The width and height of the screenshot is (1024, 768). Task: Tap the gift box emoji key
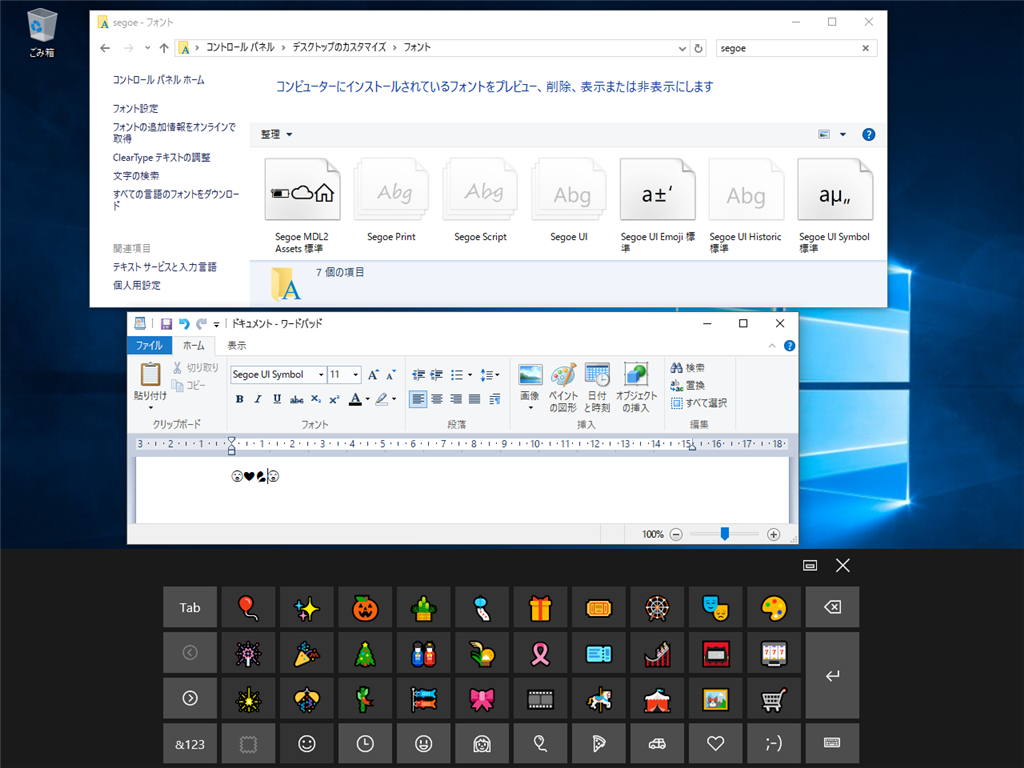[540, 607]
